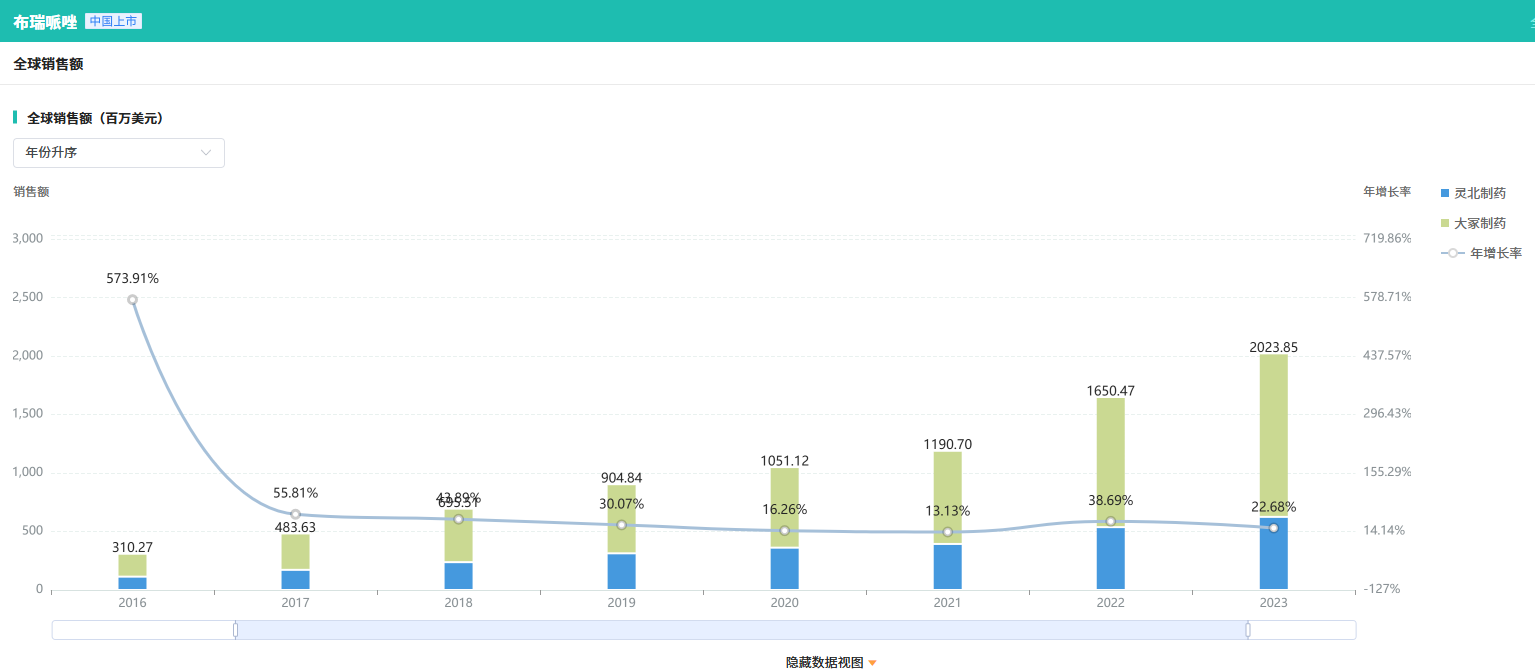
Task: Click the 2019 x-axis label
Action: (621, 603)
